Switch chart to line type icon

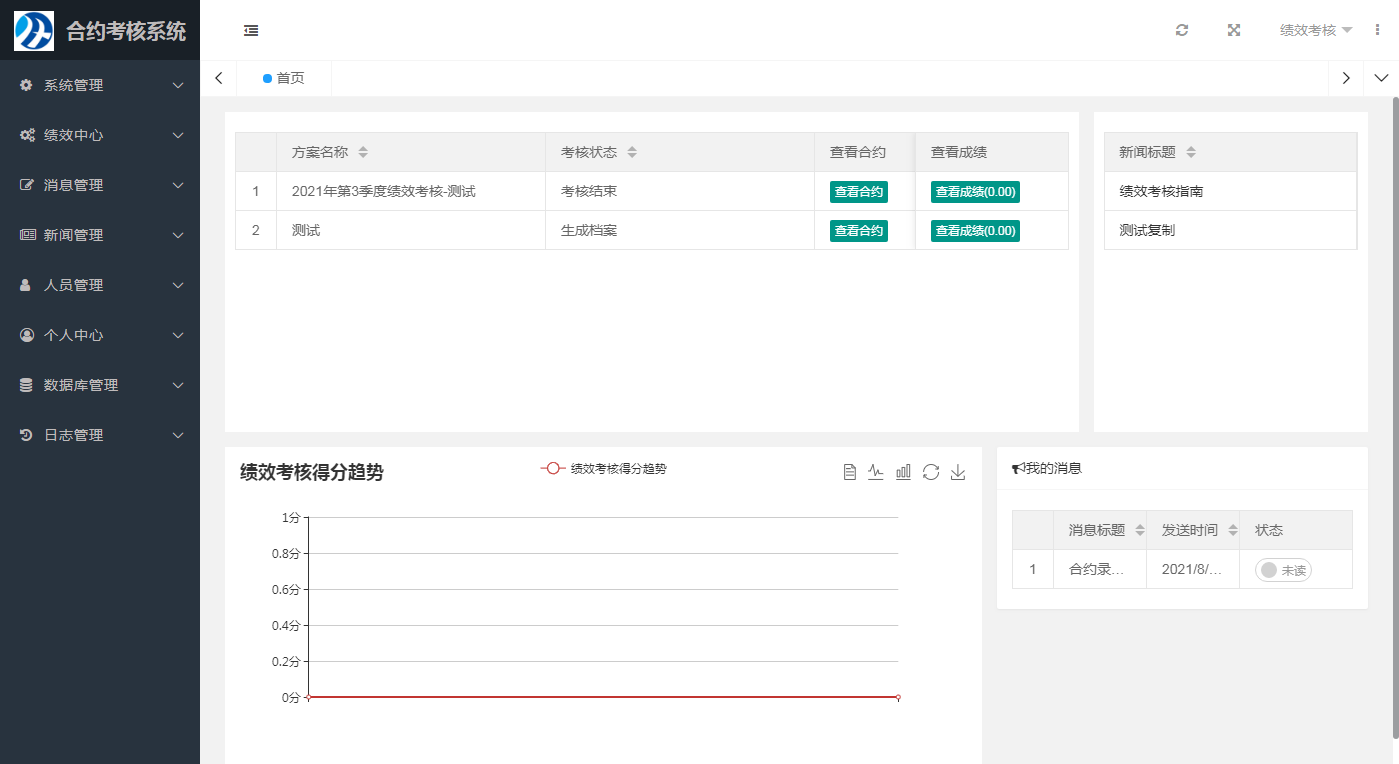pyautogui.click(x=876, y=472)
